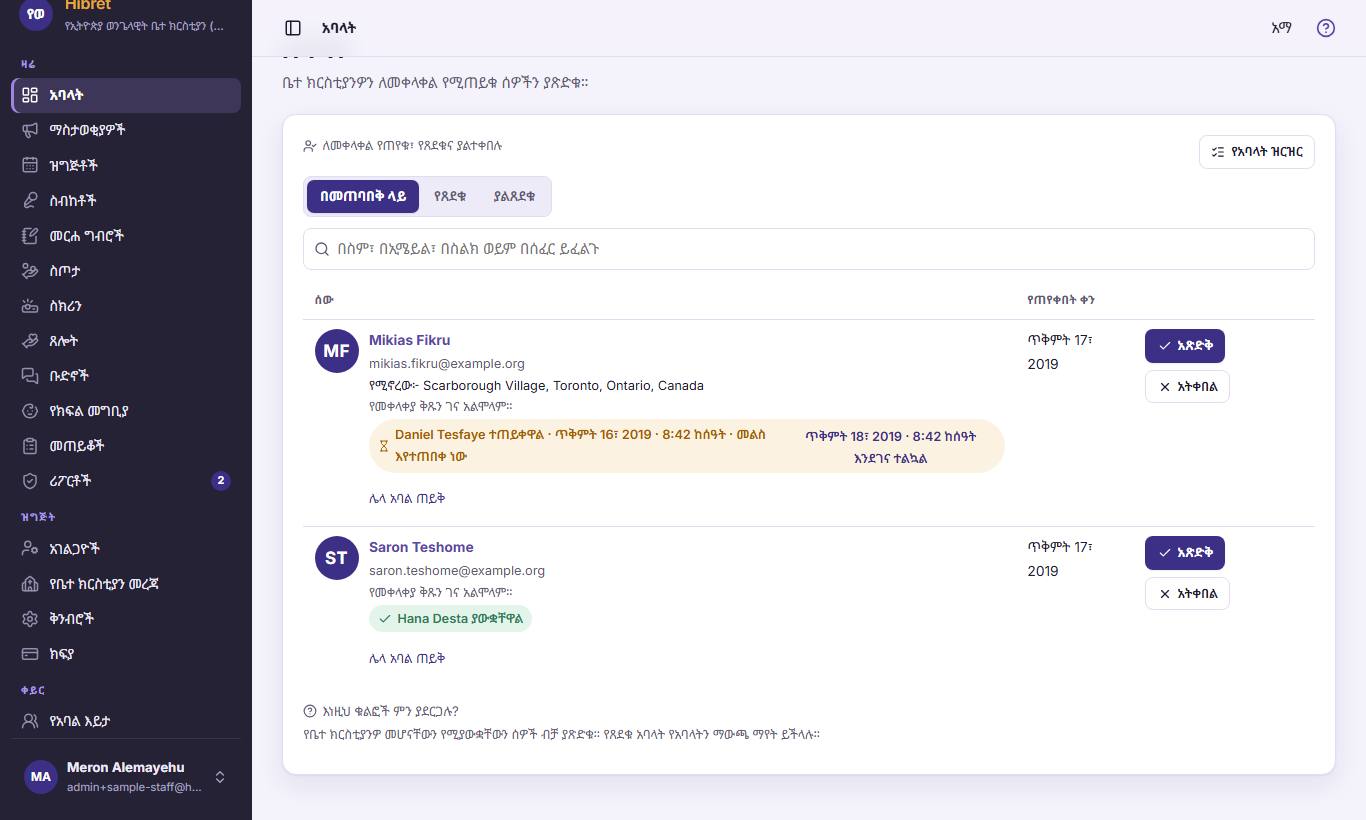Click the የአባላት ዝርዝር button
The image size is (1366, 820).
[x=1256, y=152]
